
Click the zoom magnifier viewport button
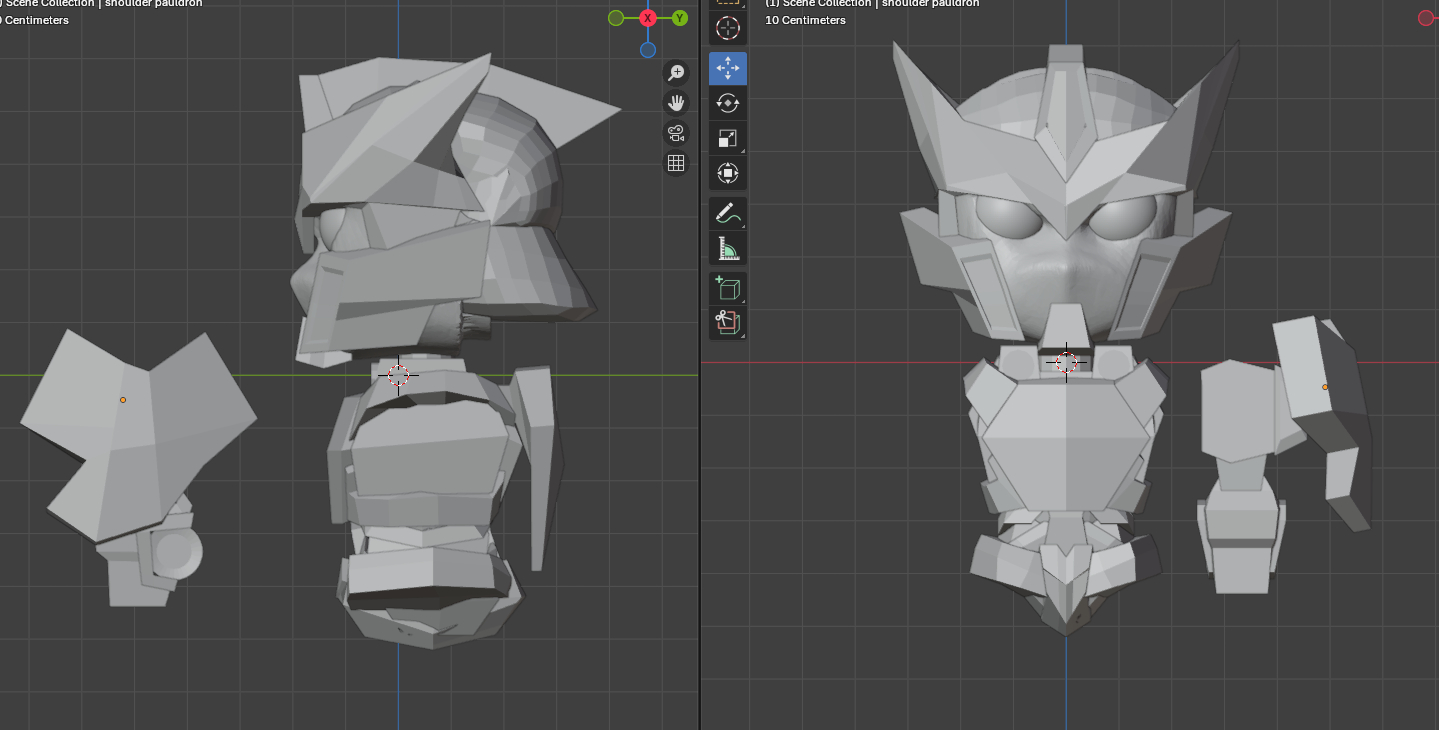tap(676, 73)
